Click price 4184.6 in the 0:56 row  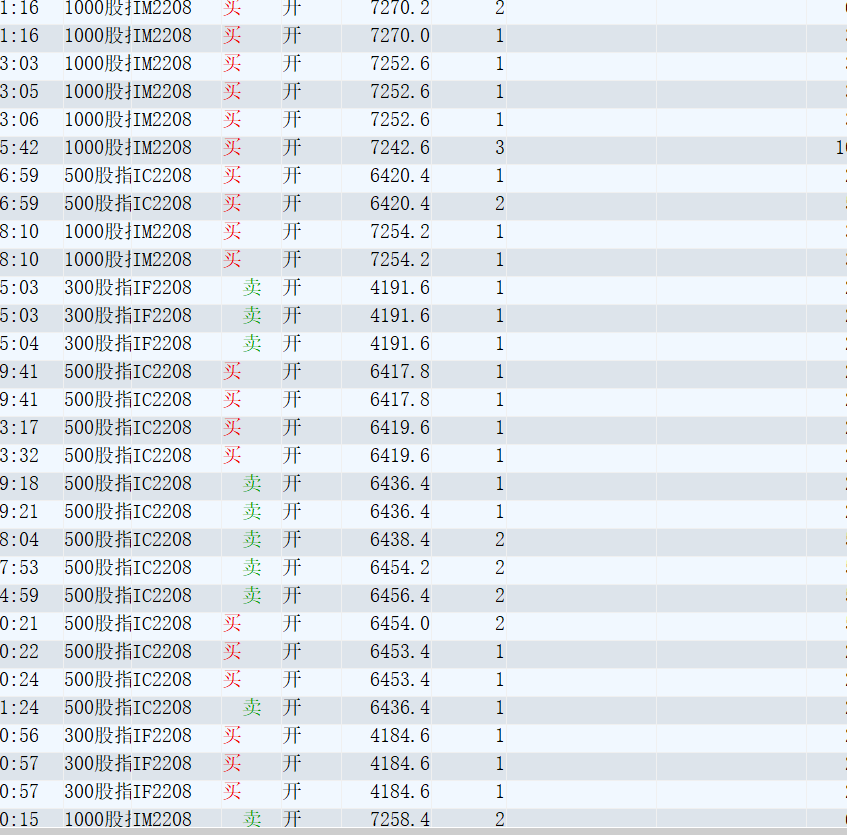400,736
